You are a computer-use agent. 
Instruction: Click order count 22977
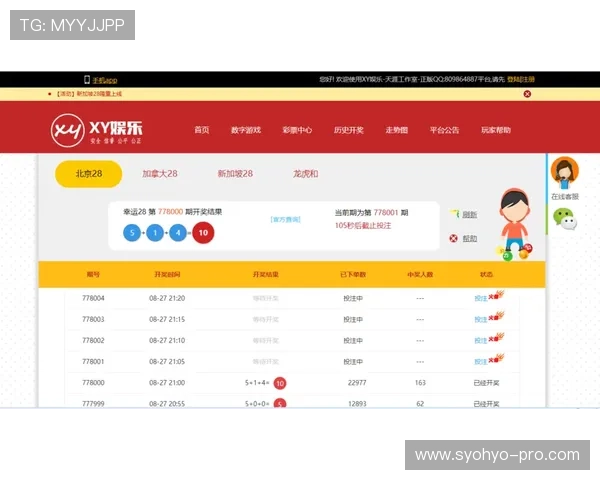tap(357, 383)
